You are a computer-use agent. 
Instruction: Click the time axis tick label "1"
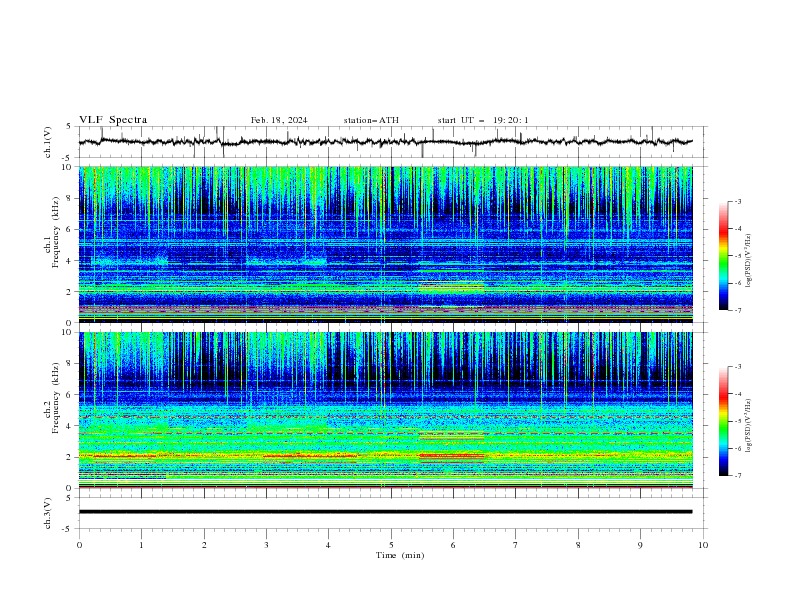pos(141,545)
